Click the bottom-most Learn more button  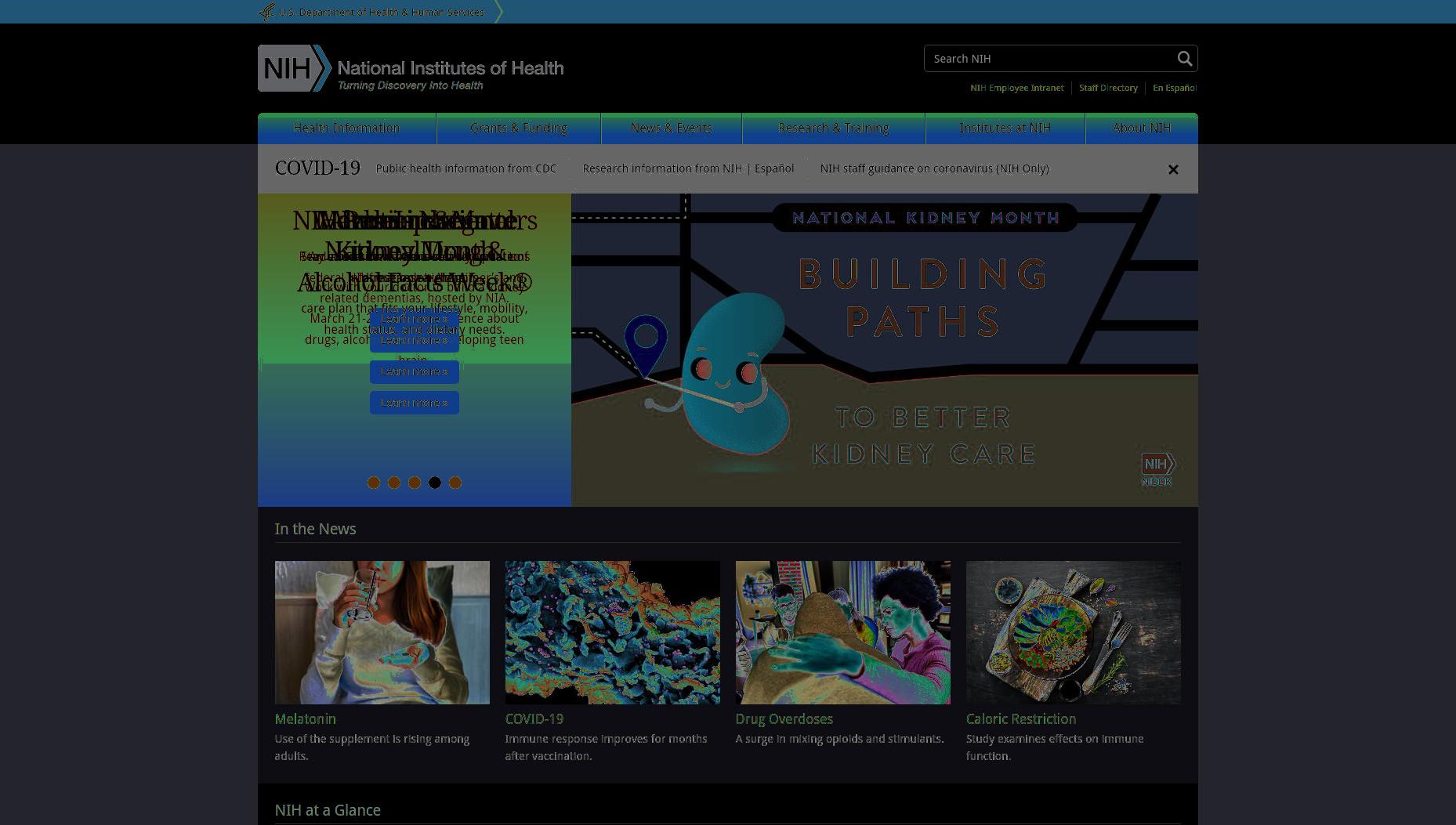[x=415, y=403]
